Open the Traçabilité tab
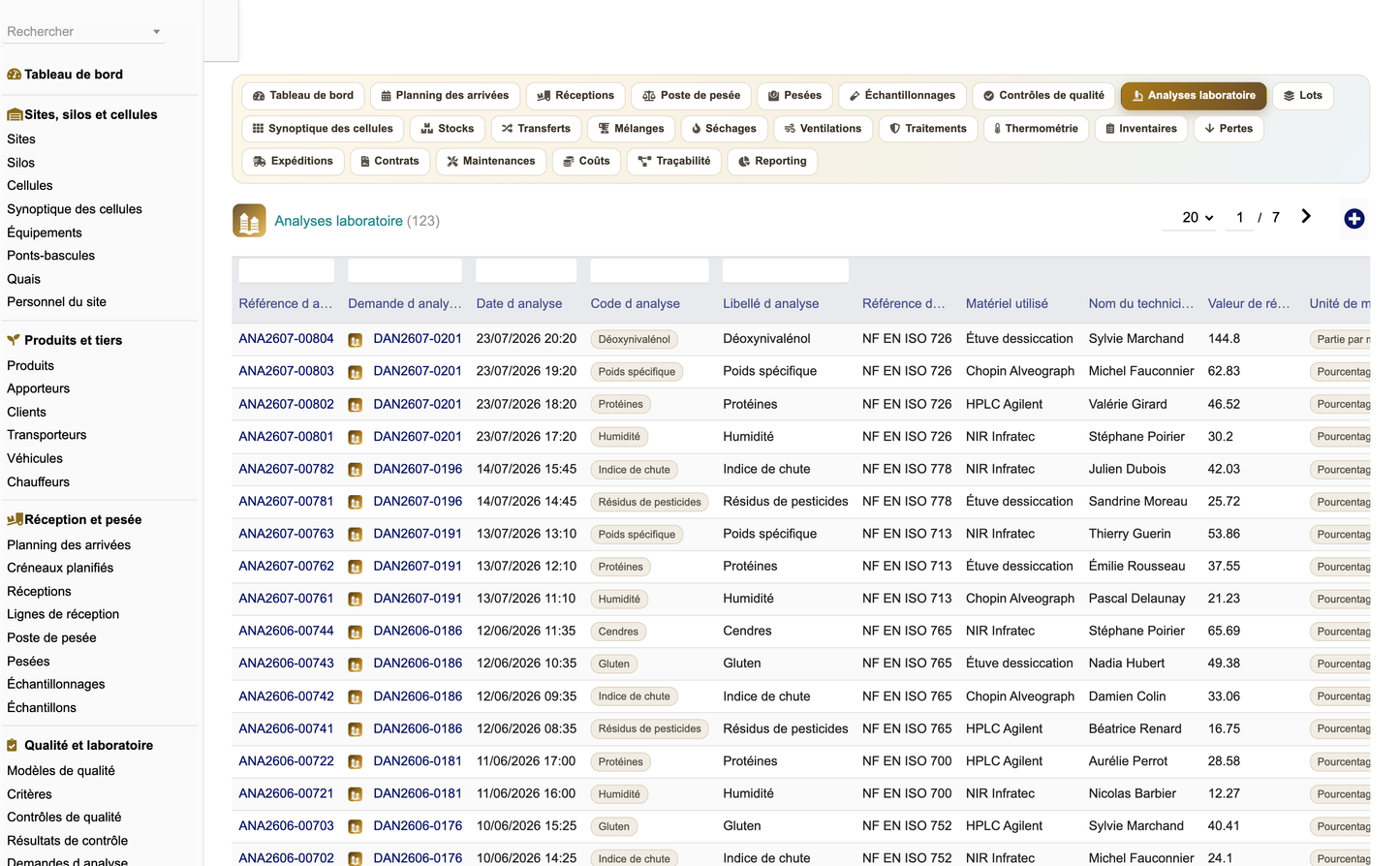1400x866 pixels. pos(674,162)
